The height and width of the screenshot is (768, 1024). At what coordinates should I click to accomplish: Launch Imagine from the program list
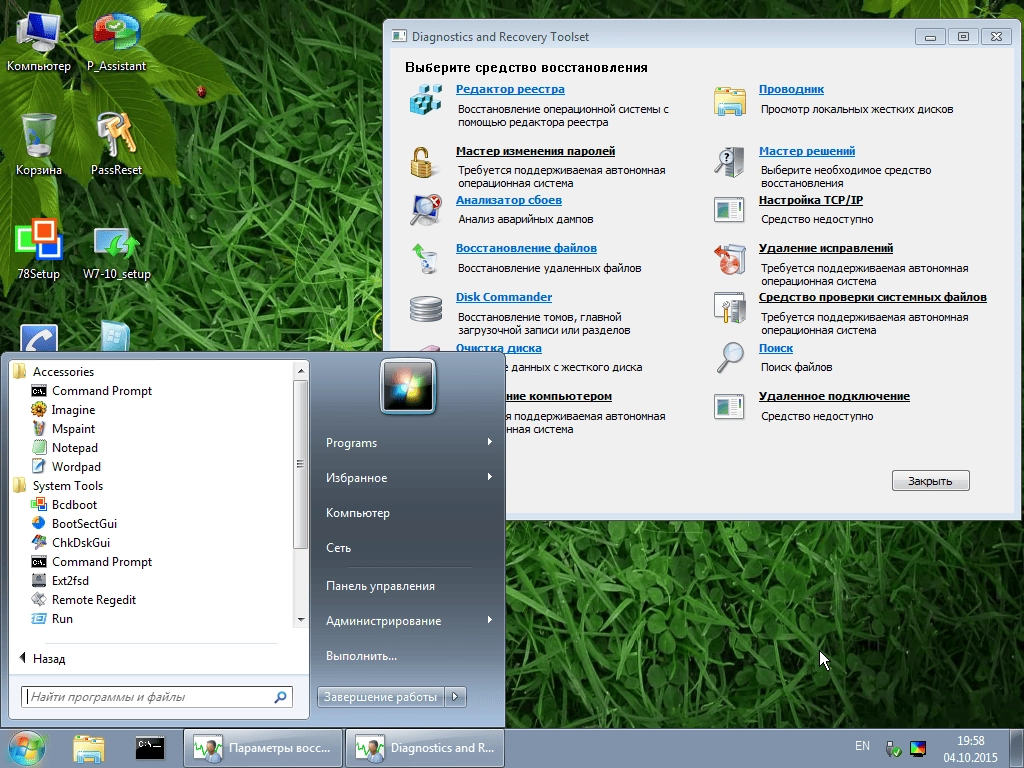point(63,409)
